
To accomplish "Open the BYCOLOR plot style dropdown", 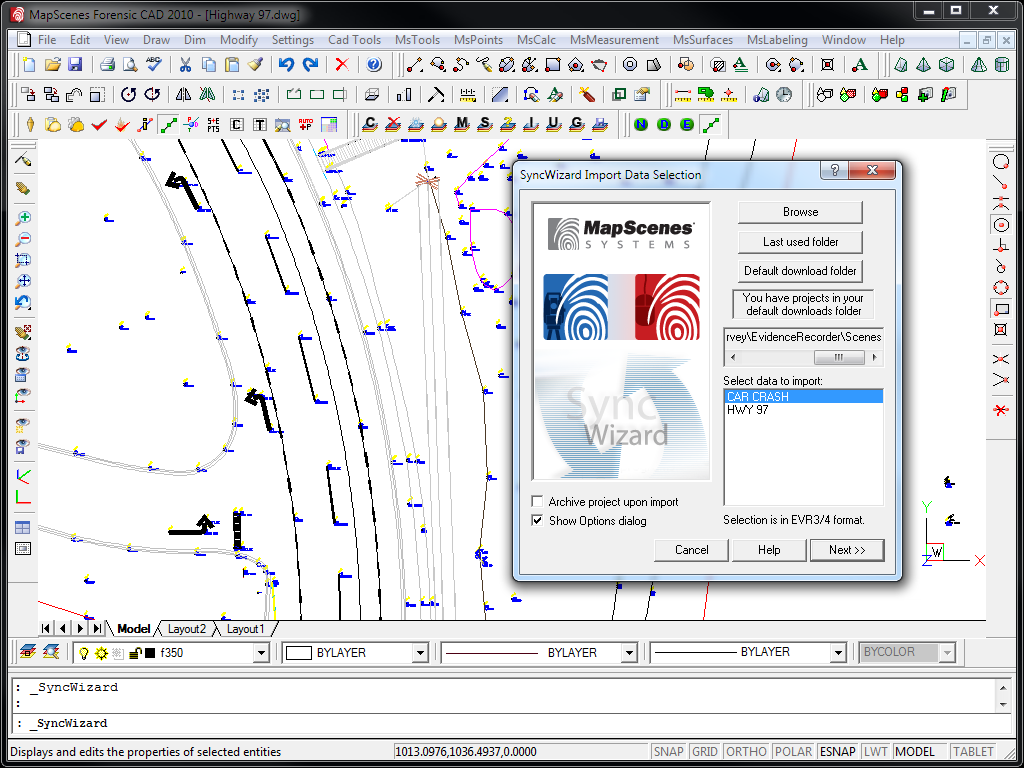I will [948, 652].
